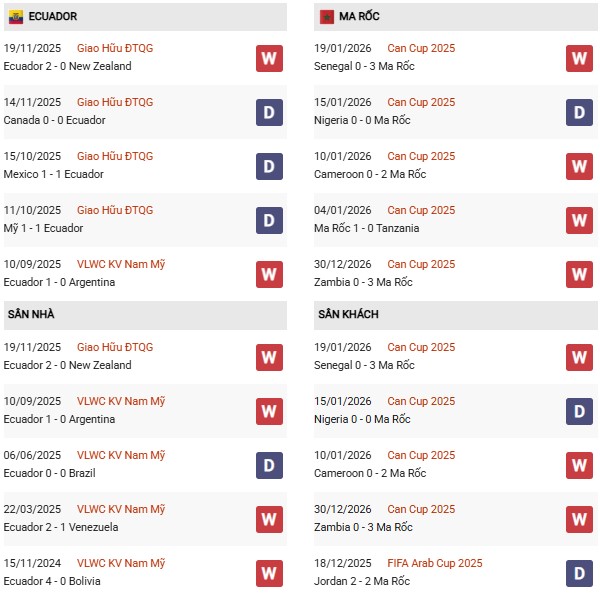This screenshot has height=595, width=600.
Task: Click D badge for Jordan 2-2 Ma Rốc
Action: click(579, 573)
